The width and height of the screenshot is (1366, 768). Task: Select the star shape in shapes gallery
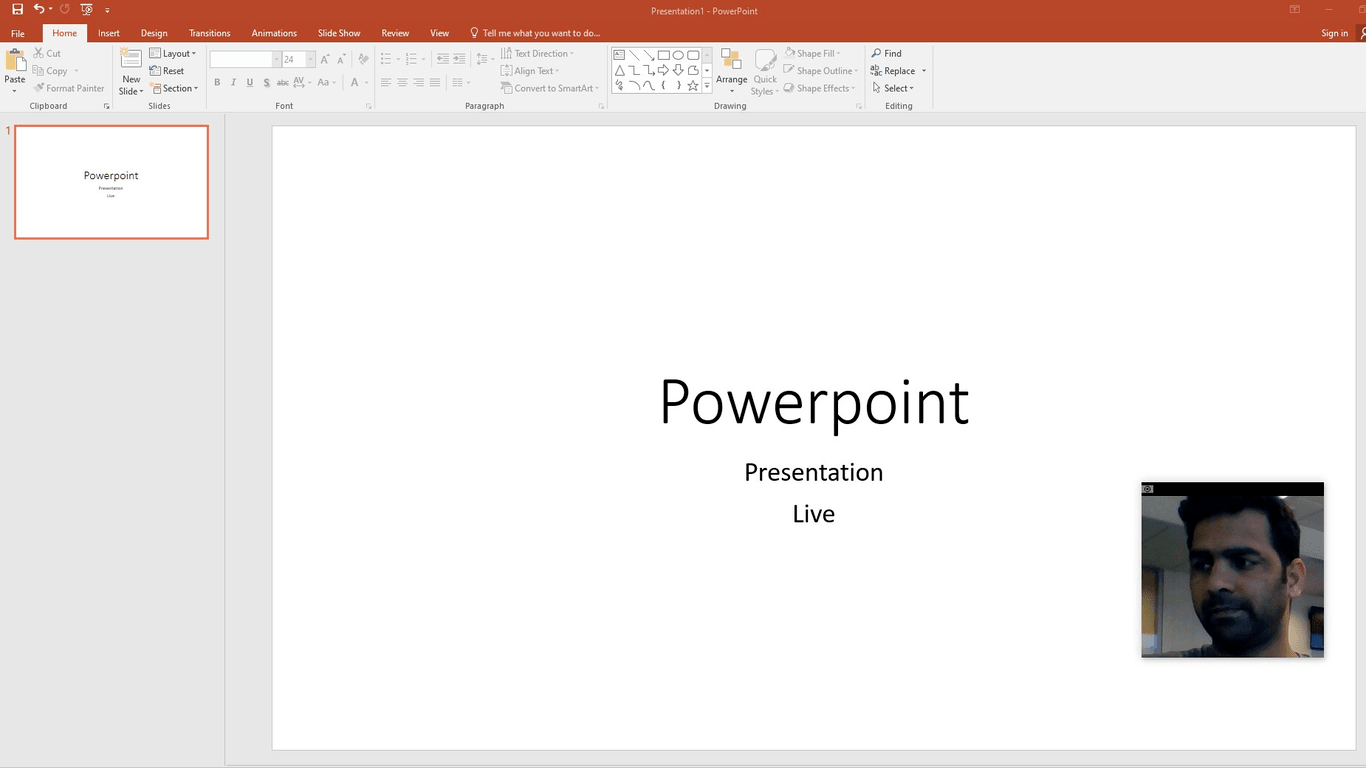(693, 86)
